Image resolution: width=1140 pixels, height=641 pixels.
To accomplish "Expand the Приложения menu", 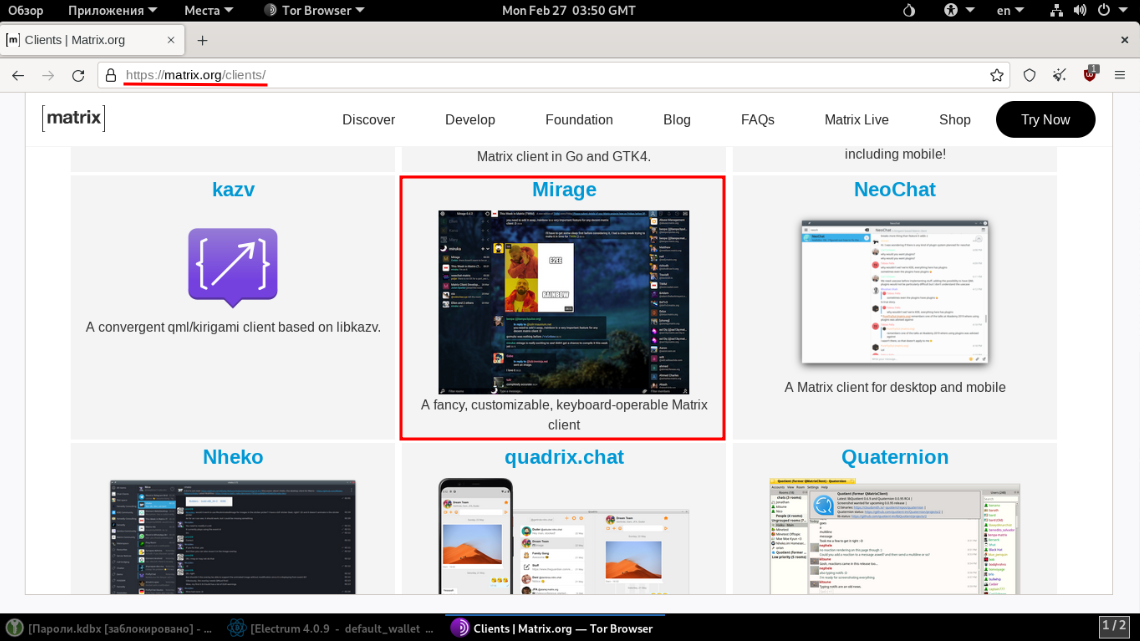I will [112, 10].
